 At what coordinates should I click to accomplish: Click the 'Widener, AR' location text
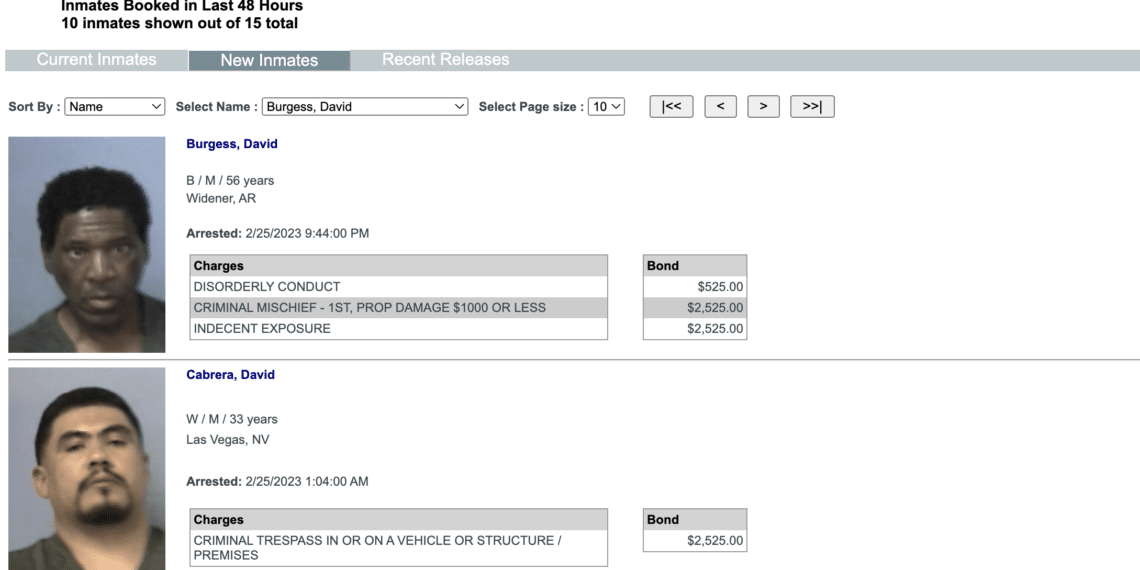click(221, 198)
